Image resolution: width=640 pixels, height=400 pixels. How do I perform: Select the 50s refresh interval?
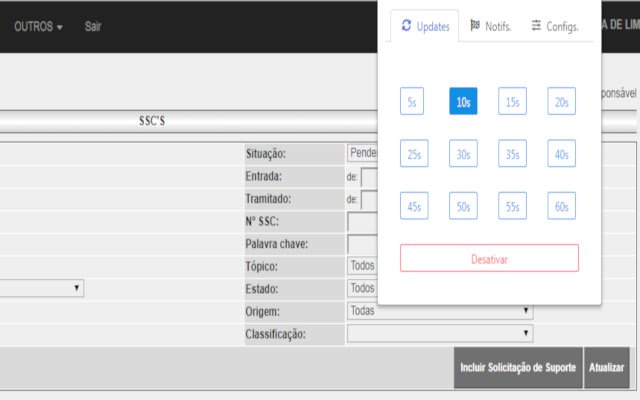click(x=463, y=206)
